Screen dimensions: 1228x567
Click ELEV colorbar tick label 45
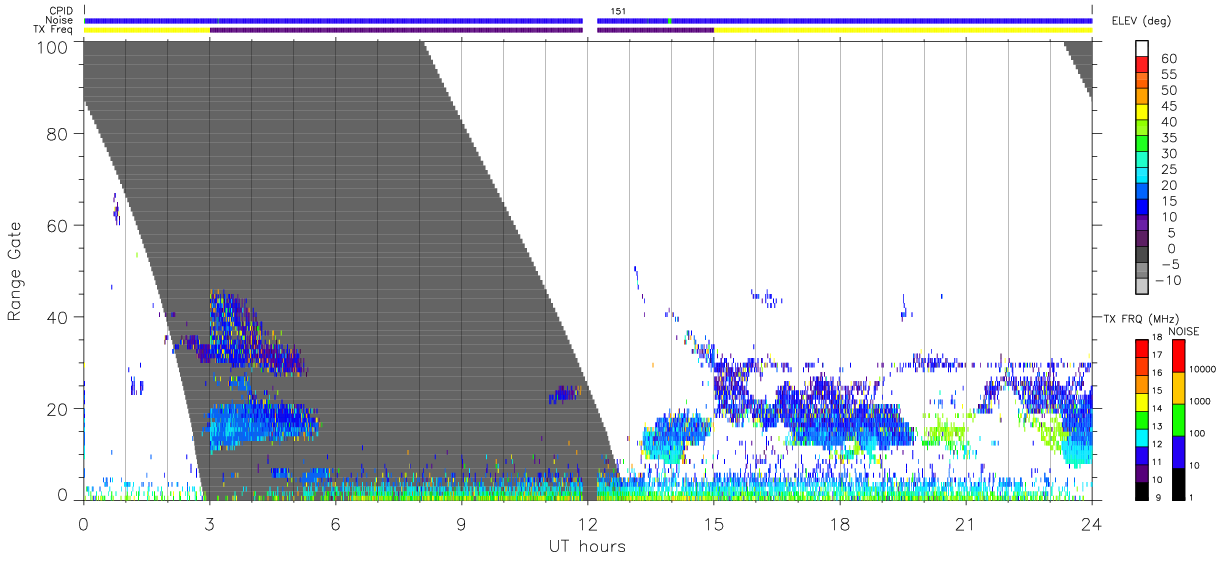[x=1168, y=106]
